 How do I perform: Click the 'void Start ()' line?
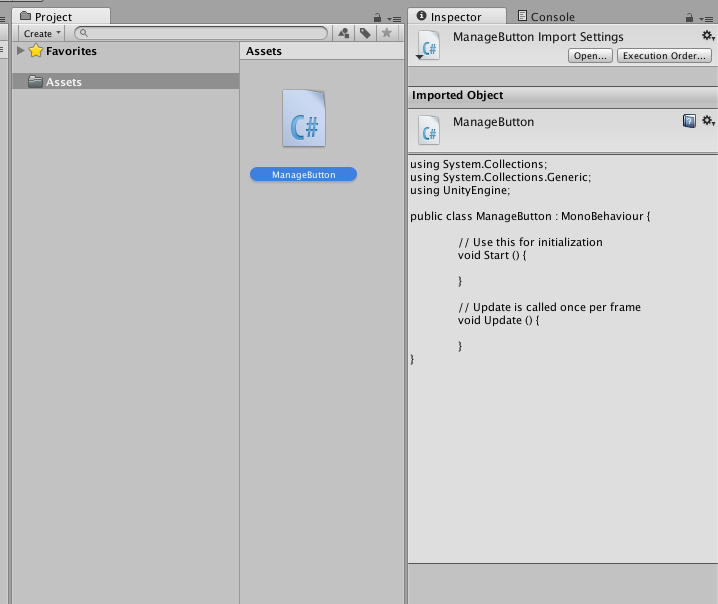[x=492, y=255]
